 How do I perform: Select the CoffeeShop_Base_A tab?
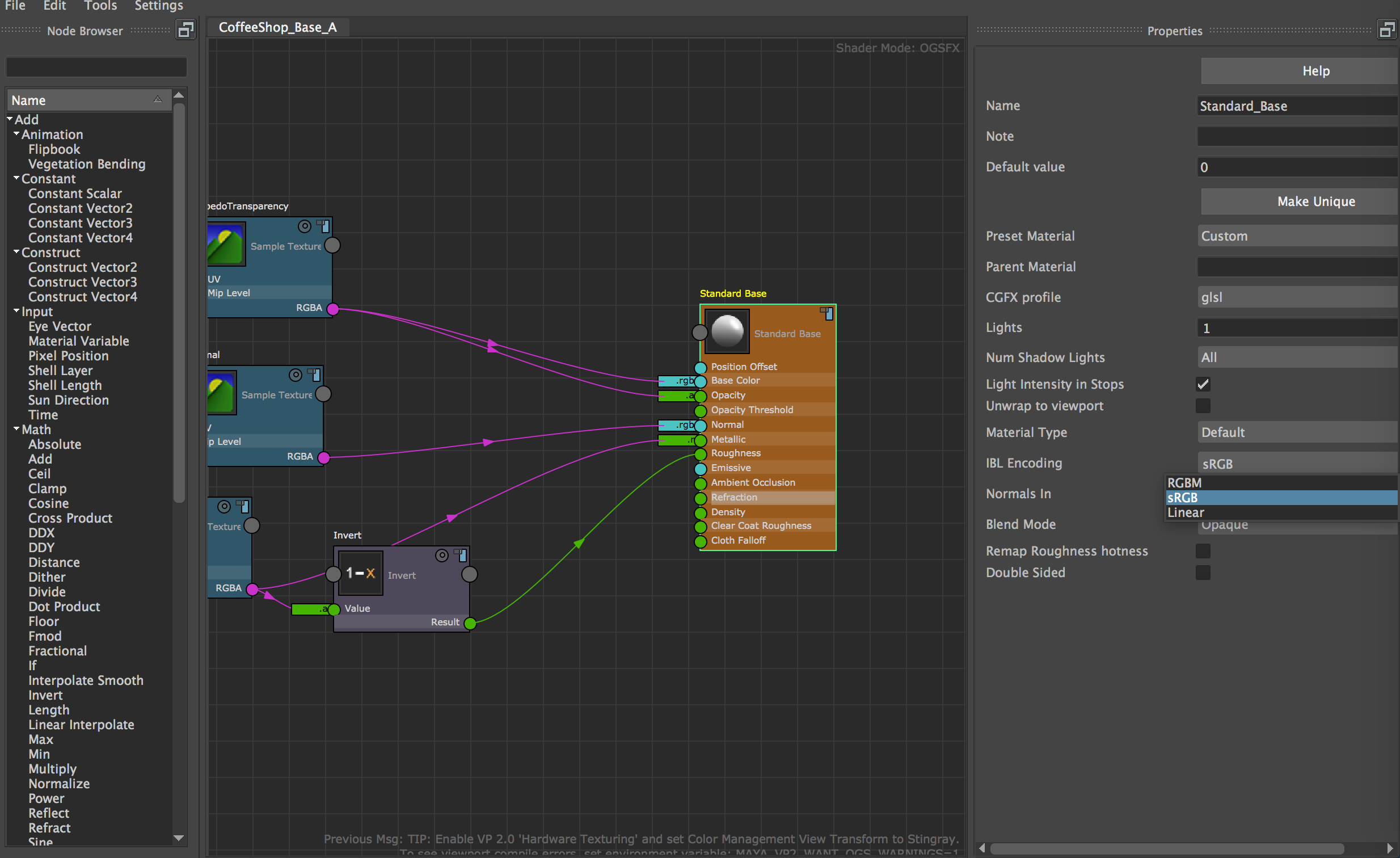click(278, 27)
